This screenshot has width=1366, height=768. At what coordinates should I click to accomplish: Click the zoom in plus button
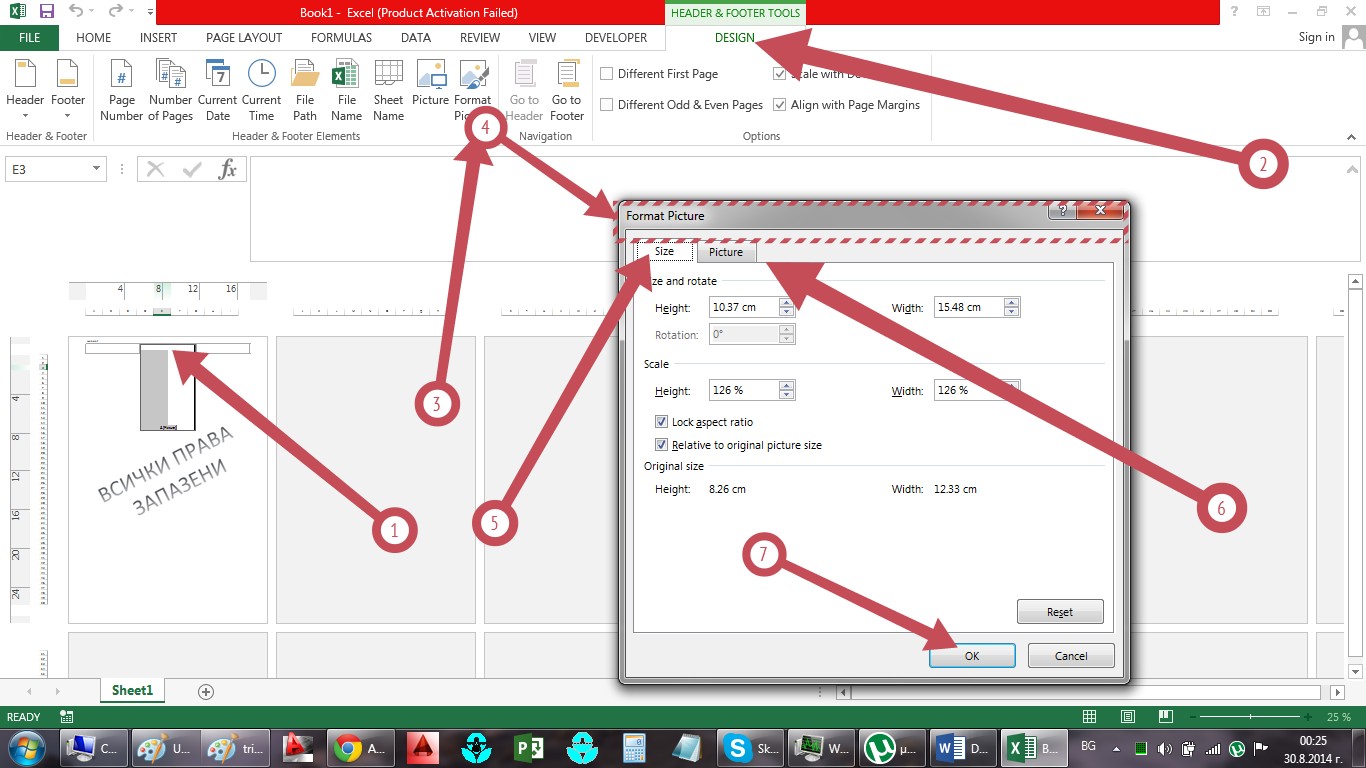pyautogui.click(x=1308, y=717)
